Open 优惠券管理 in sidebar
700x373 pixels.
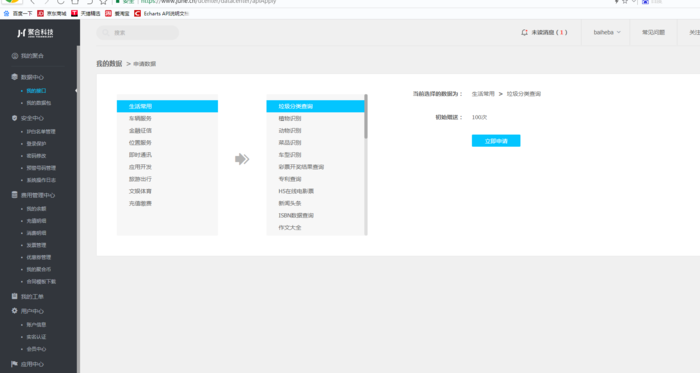click(39, 257)
